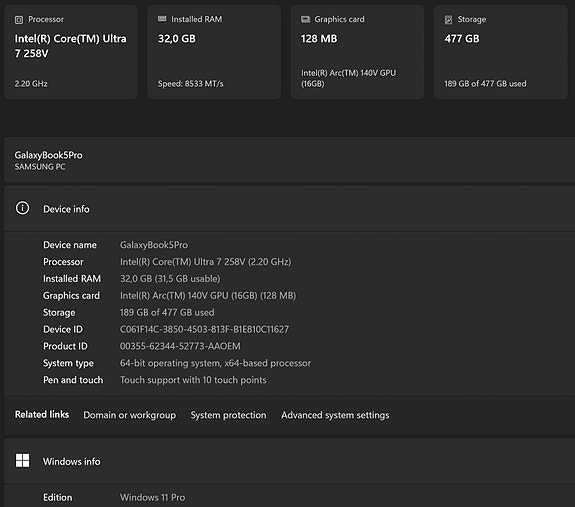Select the SAMSUNG PC text
The height and width of the screenshot is (507, 575).
point(40,167)
